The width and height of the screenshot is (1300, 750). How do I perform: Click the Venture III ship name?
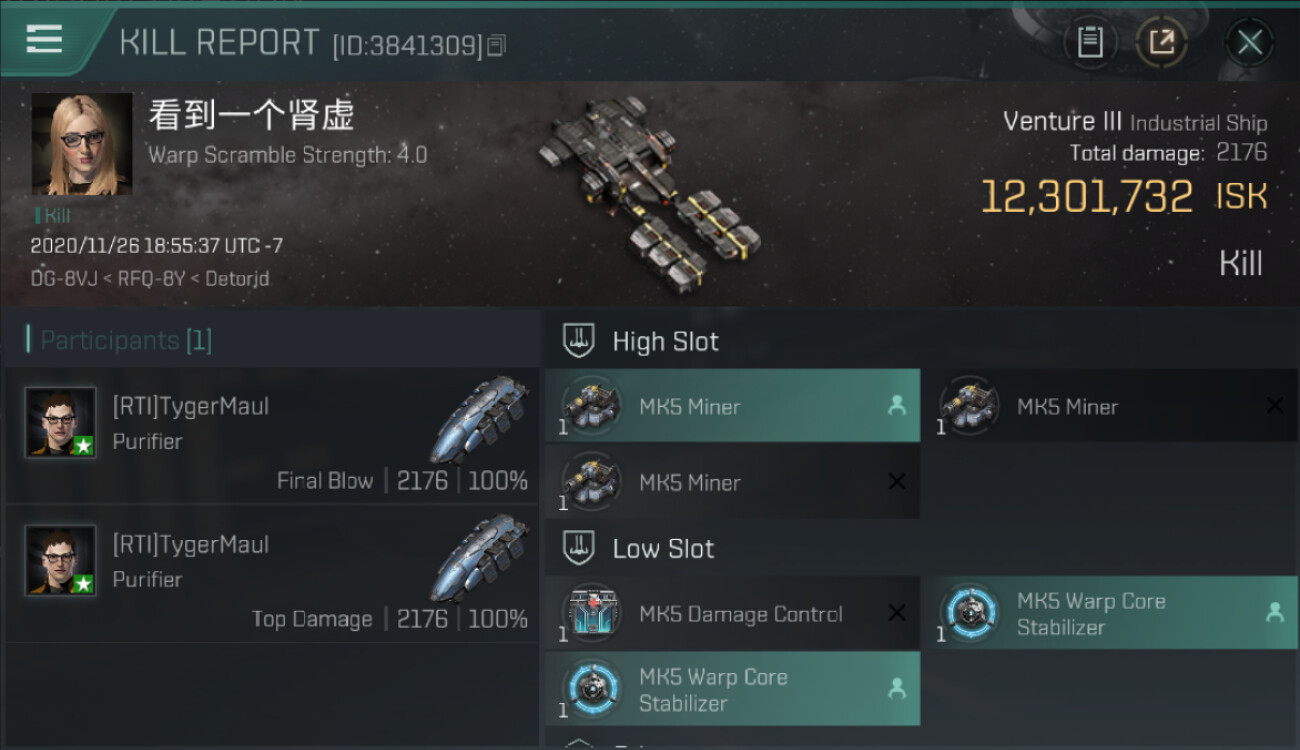[x=1062, y=122]
